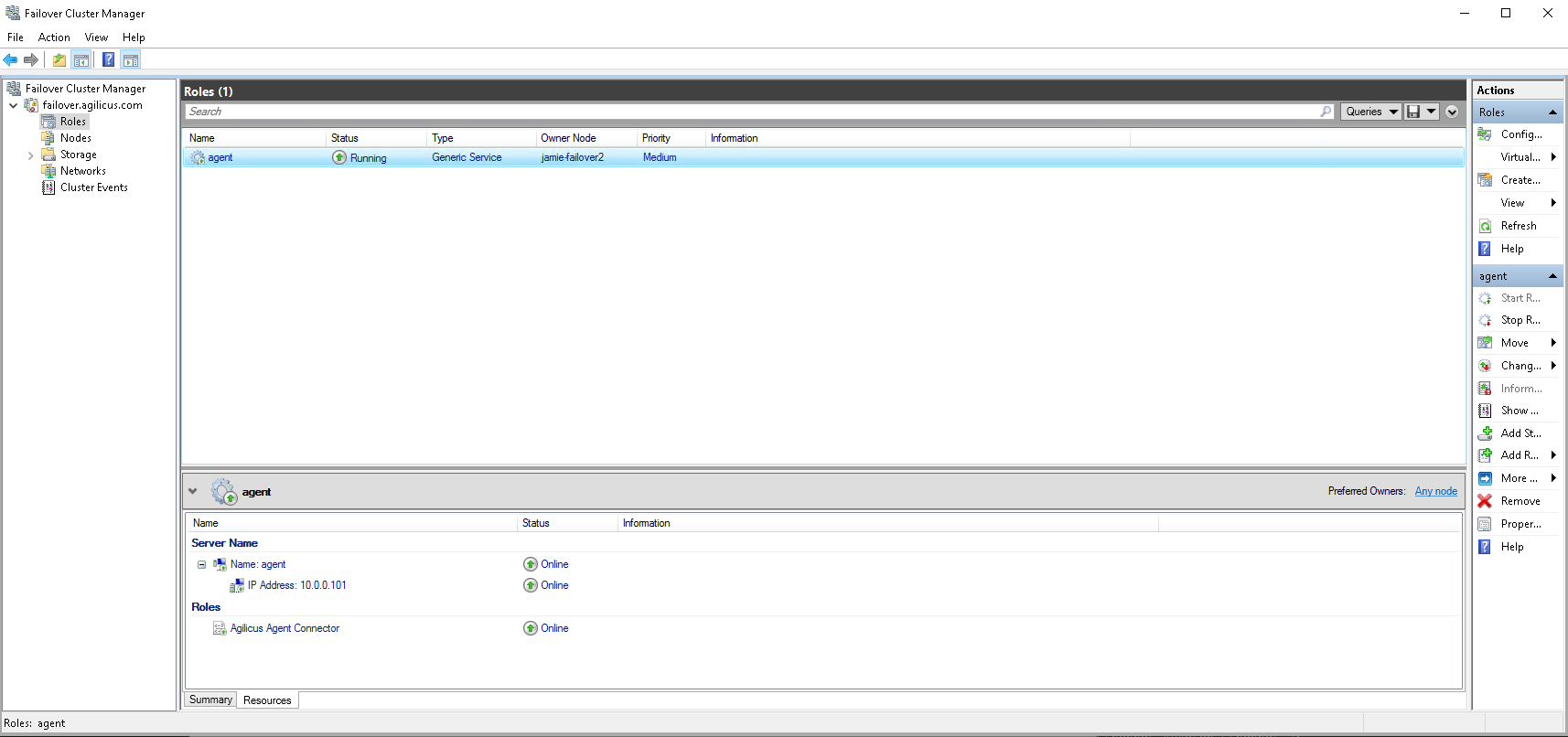Screen dimensions: 1568x737
Task: Click the Up One Level folder icon
Action: coord(59,60)
